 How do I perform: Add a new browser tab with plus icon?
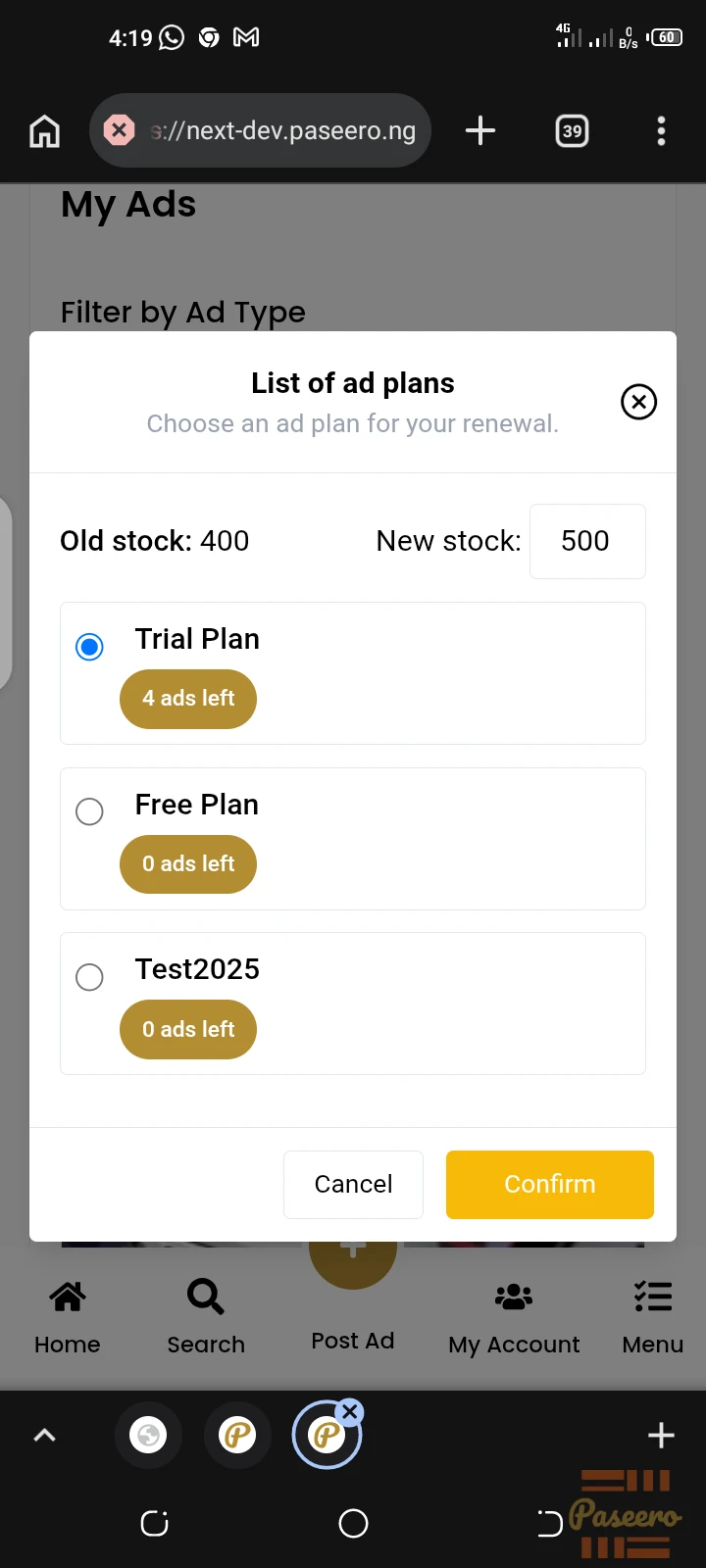click(479, 130)
